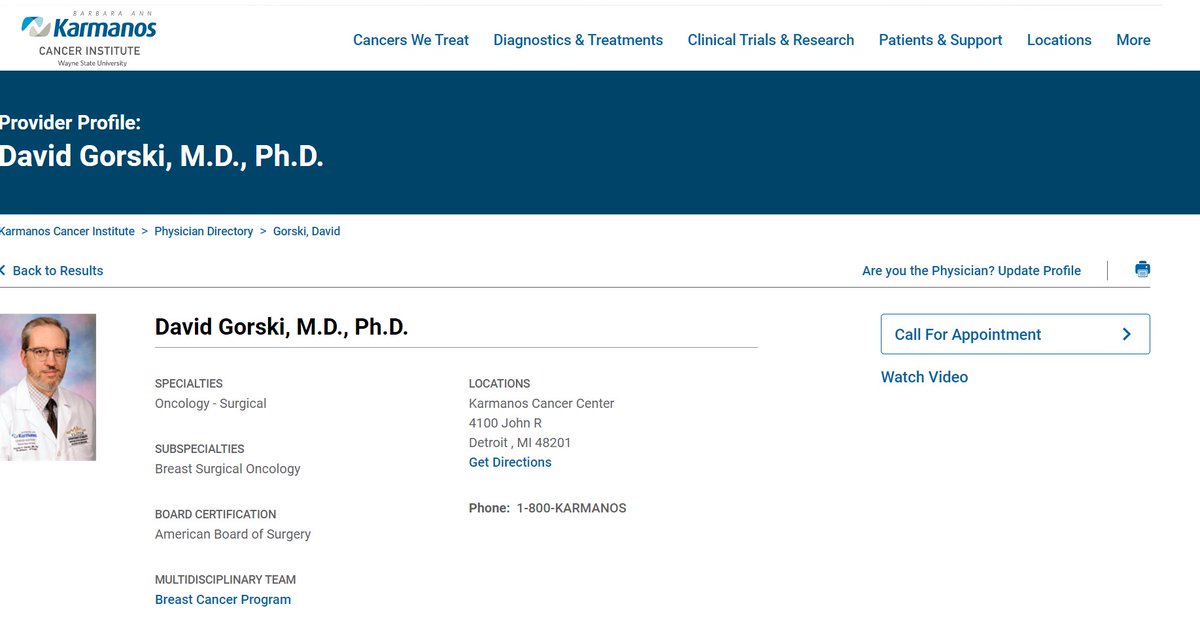Viewport: 1200px width, 619px height.
Task: Click Watch Video link
Action: (x=924, y=377)
